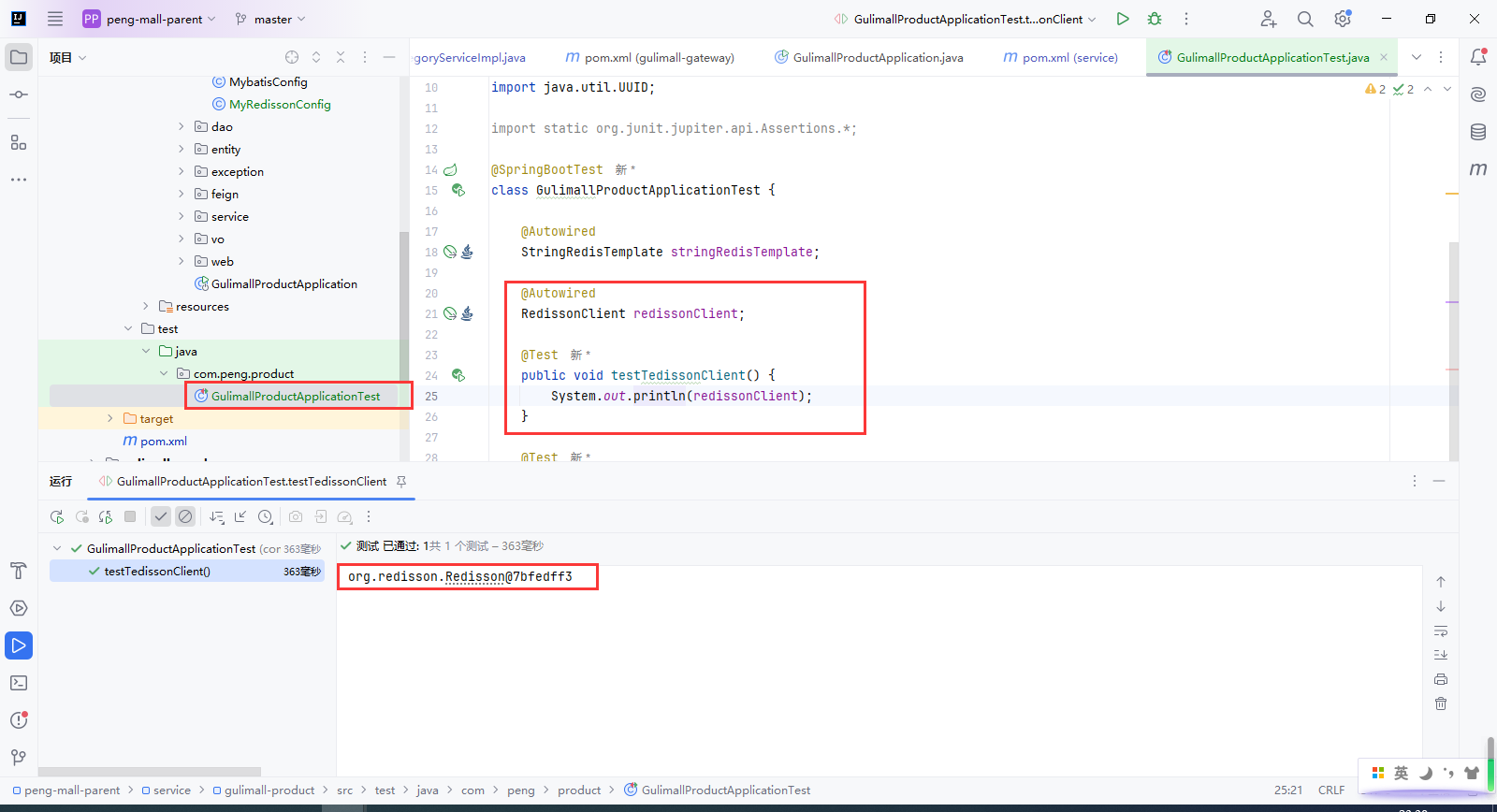Open the Commit tool window
Image resolution: width=1497 pixels, height=812 pixels.
(19, 94)
